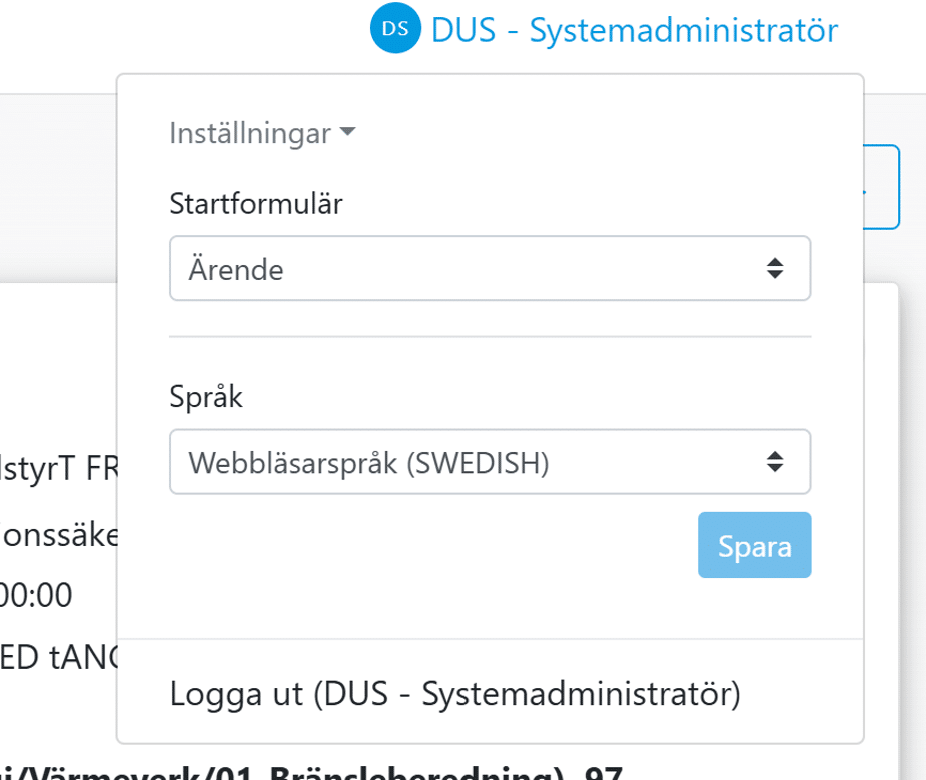Click the DS user avatar icon
The height and width of the screenshot is (780, 926).
click(395, 29)
